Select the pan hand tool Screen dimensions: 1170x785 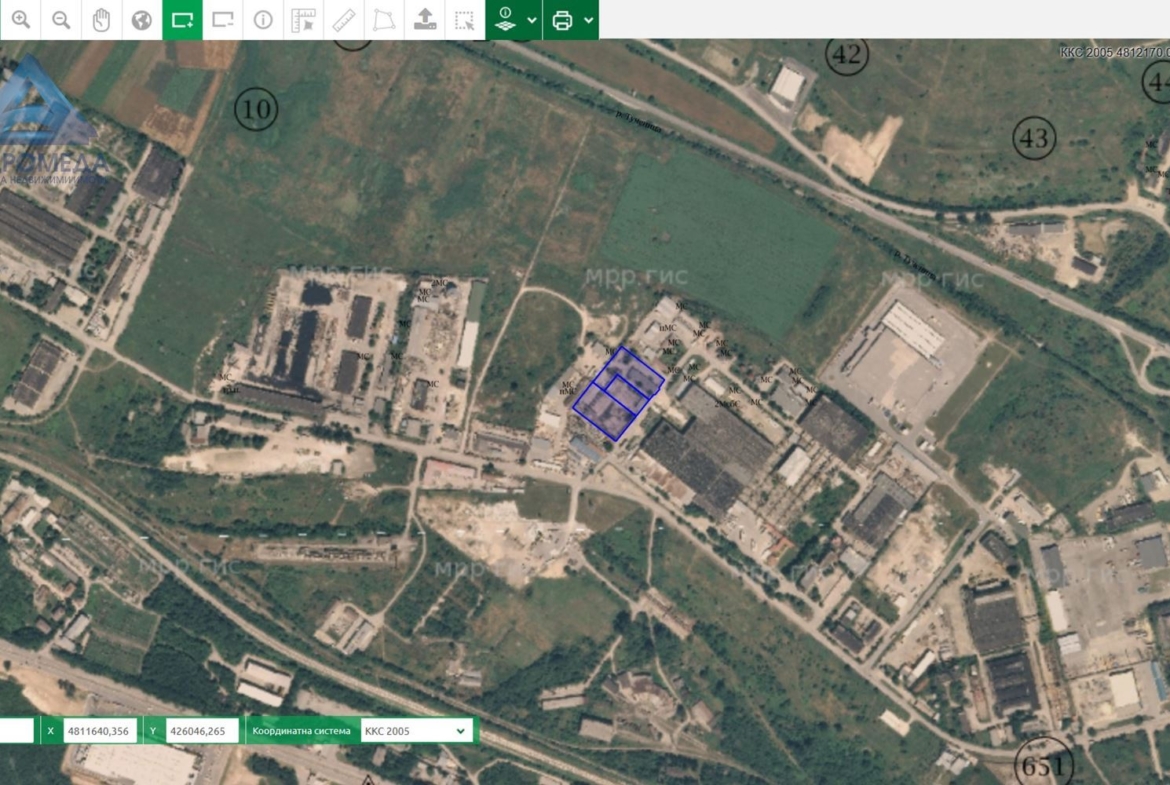101,20
